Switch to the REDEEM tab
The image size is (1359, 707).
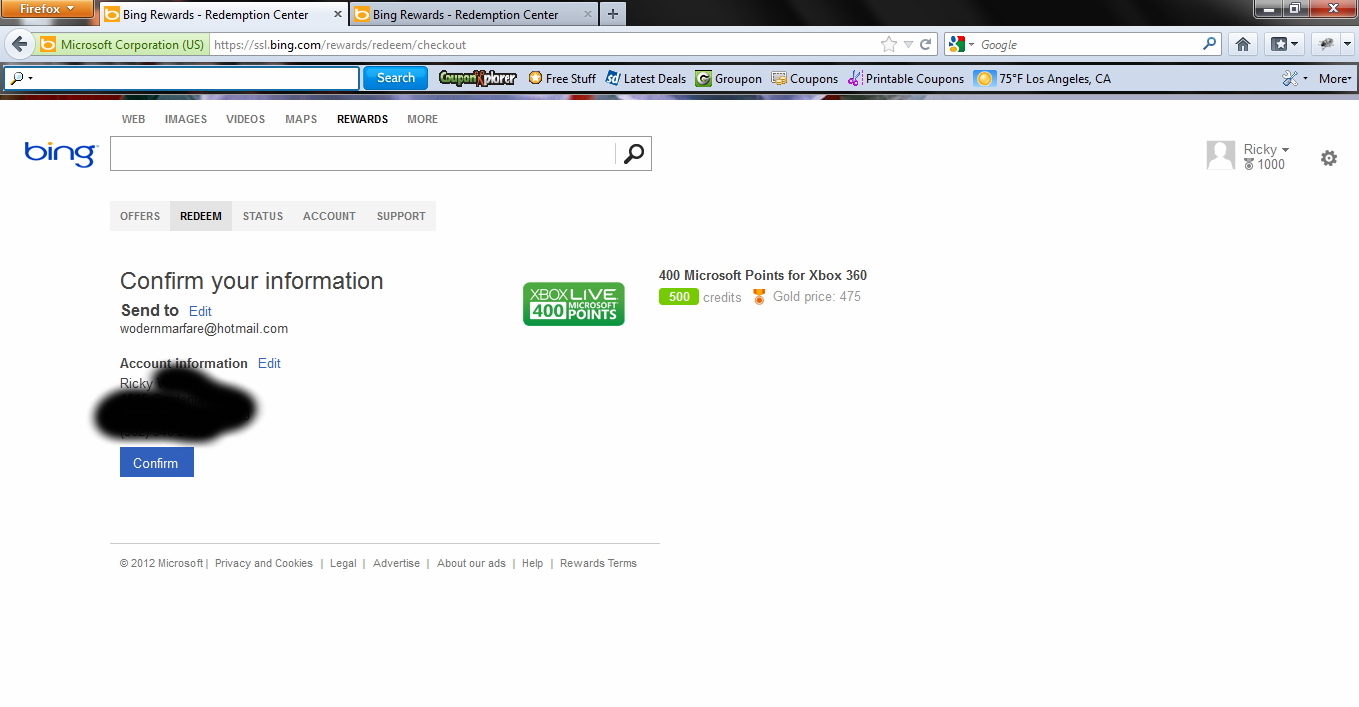click(x=201, y=216)
